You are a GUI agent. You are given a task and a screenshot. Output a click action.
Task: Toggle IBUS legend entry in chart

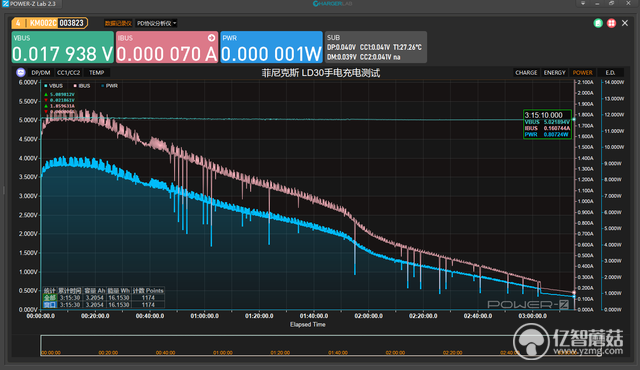(82, 86)
